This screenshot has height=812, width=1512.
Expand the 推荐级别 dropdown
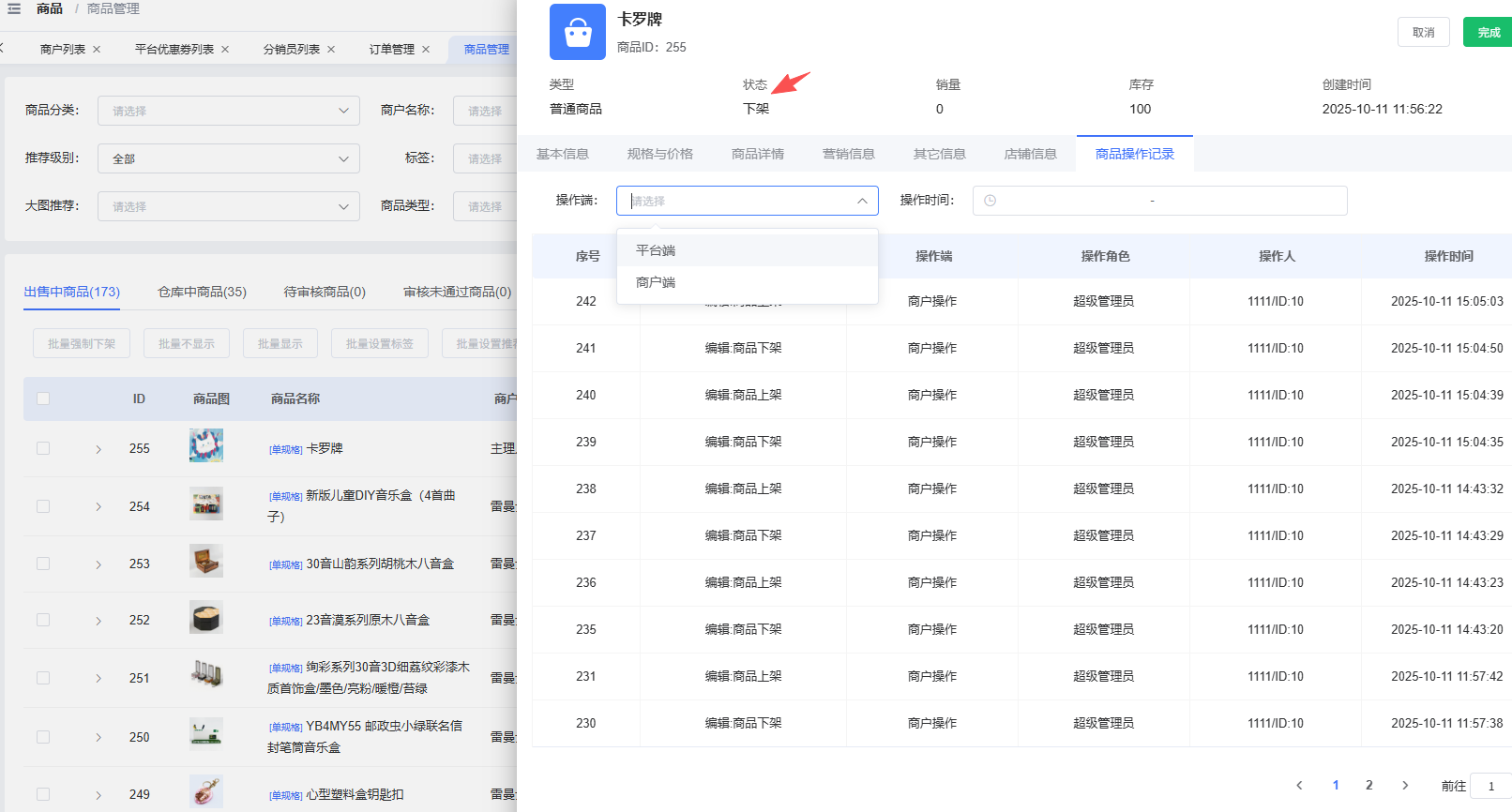coord(228,158)
